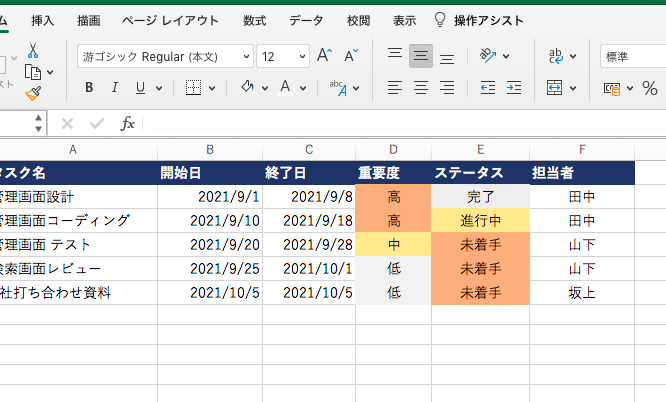Expand merge cells dropdown arrow
Viewport: 666px width, 402px height.
coord(573,88)
